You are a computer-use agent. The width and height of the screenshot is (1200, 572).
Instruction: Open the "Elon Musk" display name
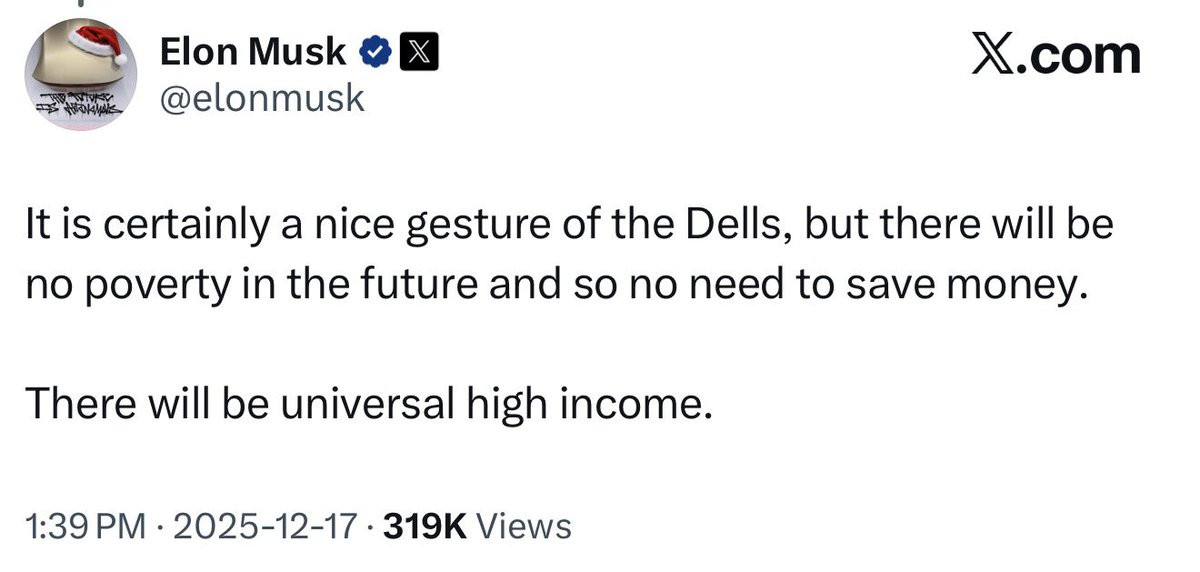(253, 53)
